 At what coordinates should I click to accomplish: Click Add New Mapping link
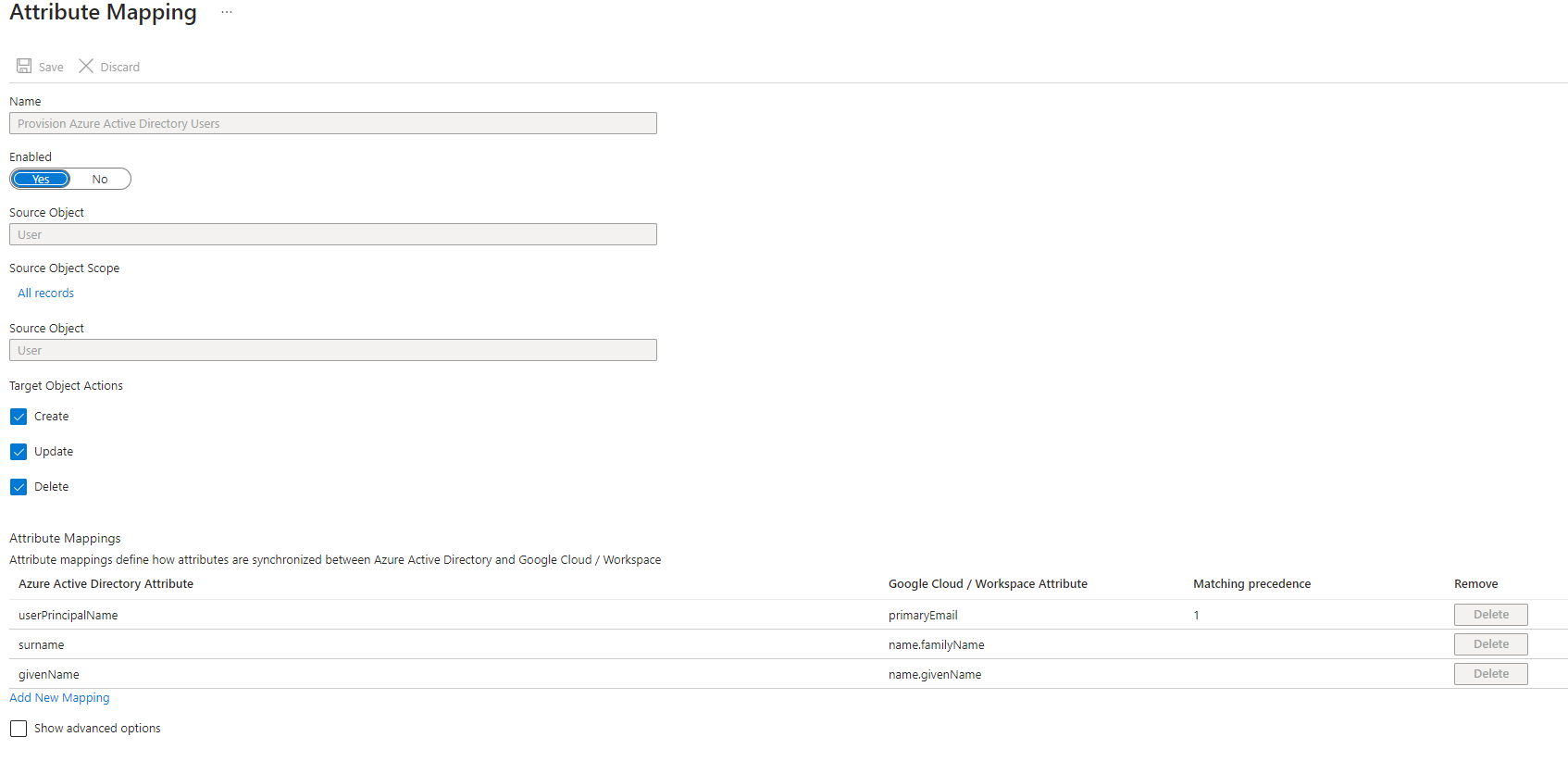(x=59, y=698)
